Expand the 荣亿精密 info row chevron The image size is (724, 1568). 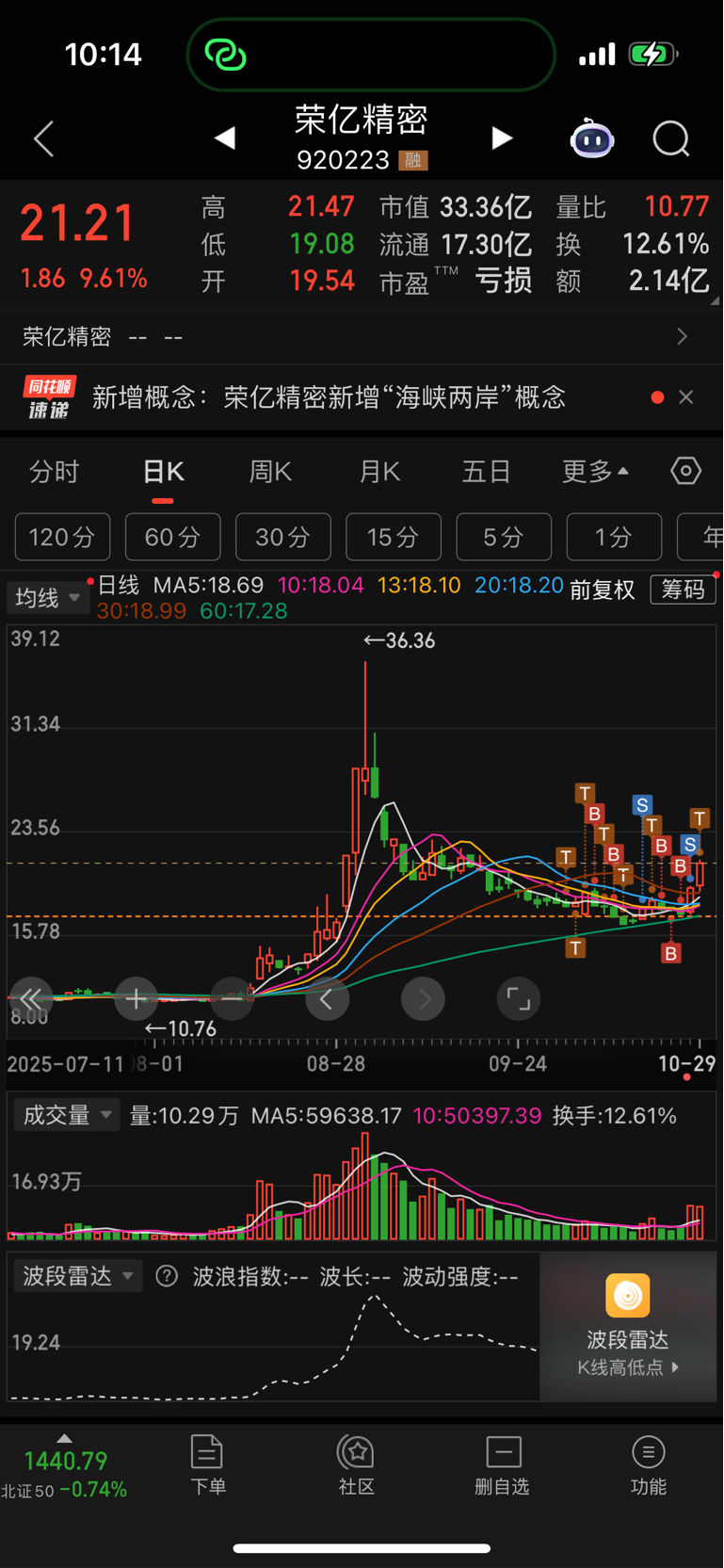click(x=682, y=336)
